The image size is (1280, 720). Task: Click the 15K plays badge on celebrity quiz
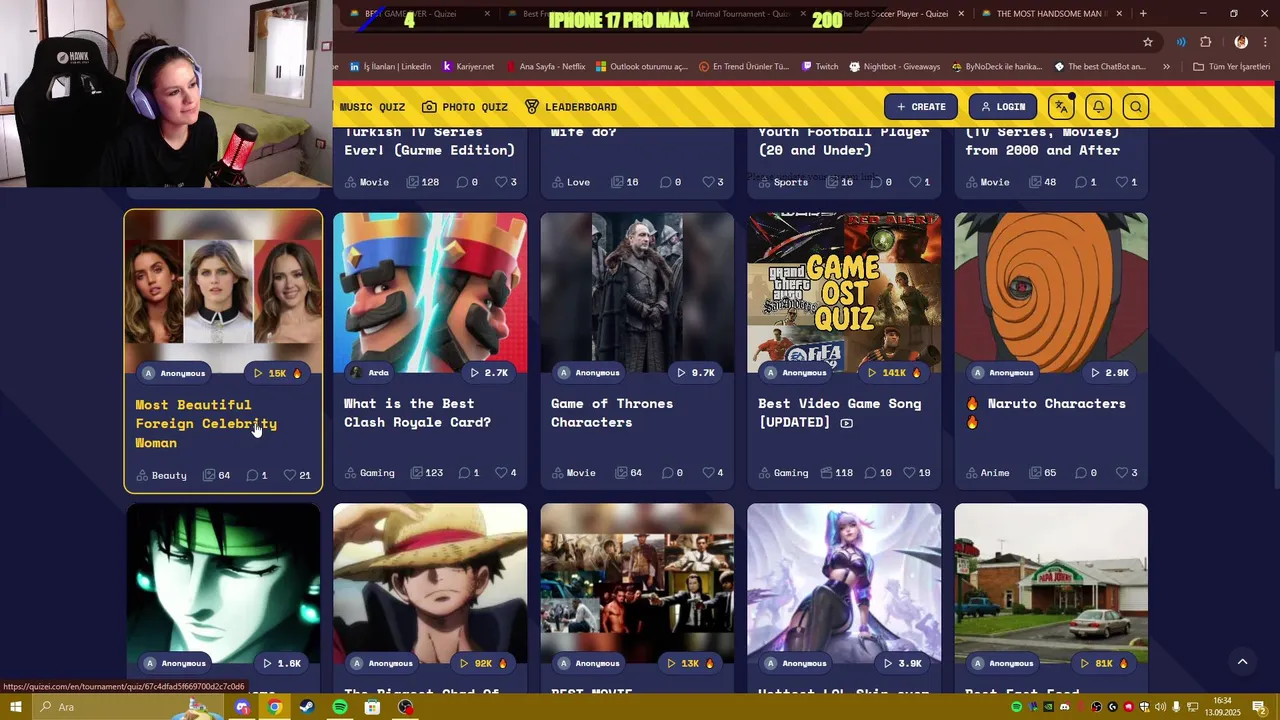[x=277, y=373]
